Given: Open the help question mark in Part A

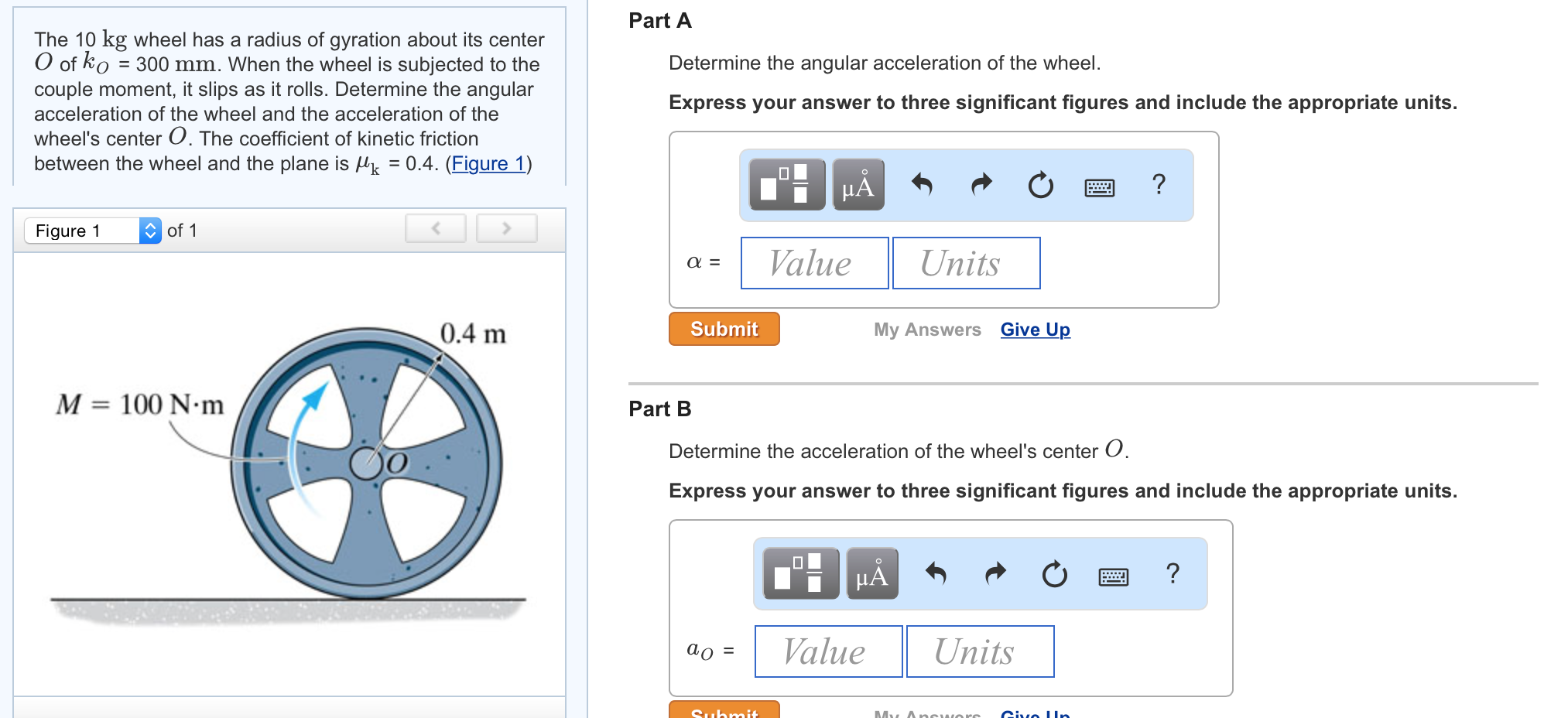Looking at the screenshot, I should (x=1159, y=184).
